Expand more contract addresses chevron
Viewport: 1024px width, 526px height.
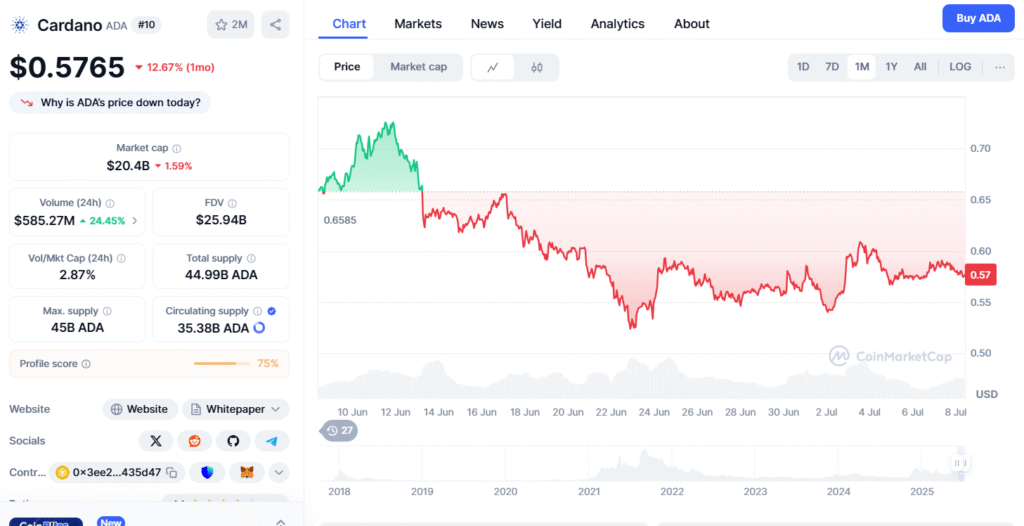279,472
